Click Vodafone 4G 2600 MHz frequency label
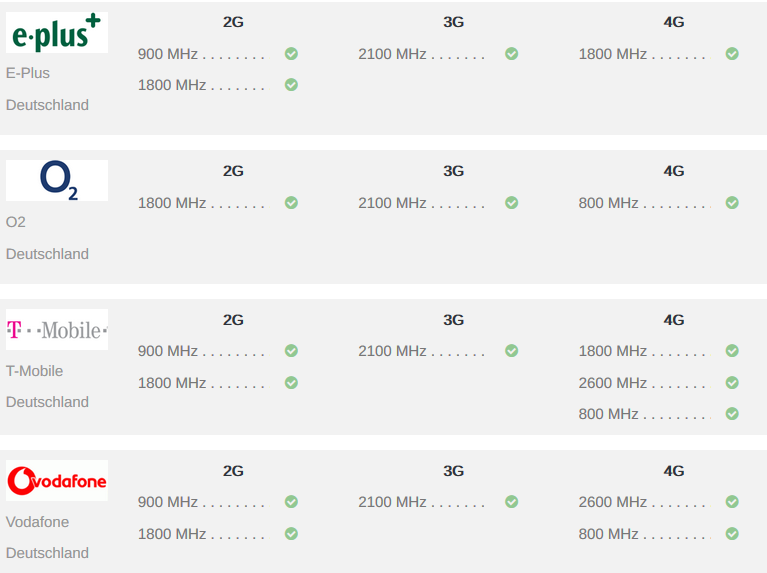The width and height of the screenshot is (767, 573). pos(613,502)
